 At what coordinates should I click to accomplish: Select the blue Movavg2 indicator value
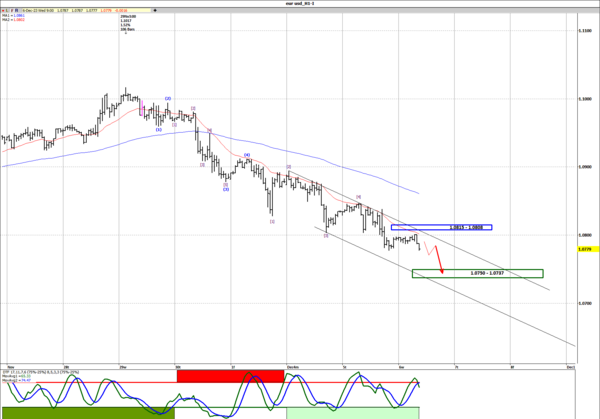pos(25,380)
